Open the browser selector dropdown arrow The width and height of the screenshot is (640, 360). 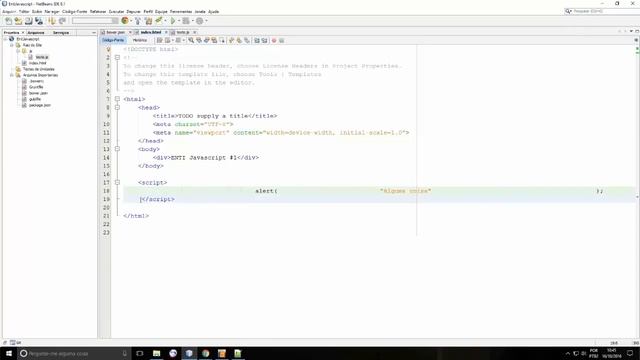pos(131,21)
